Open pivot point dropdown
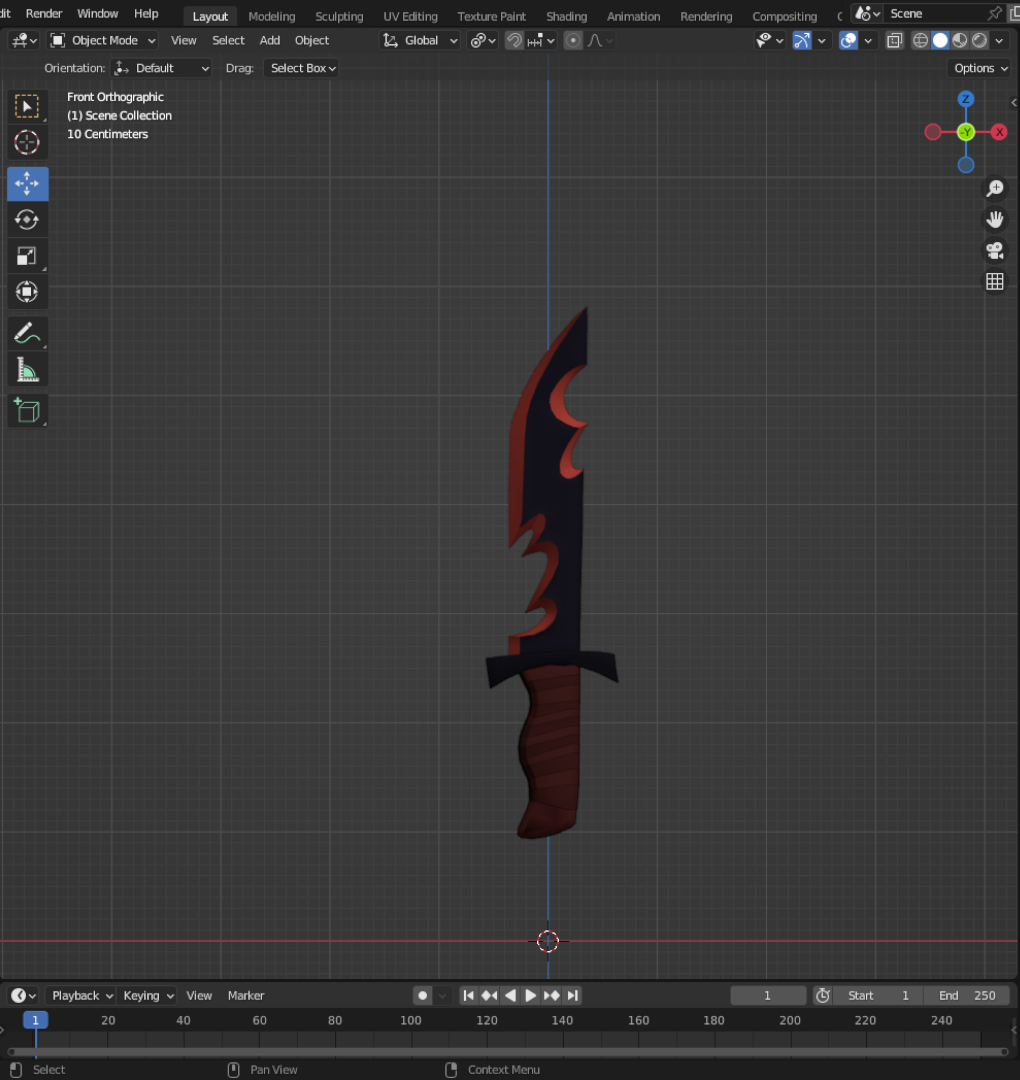Viewport: 1020px width, 1080px height. pyautogui.click(x=483, y=41)
